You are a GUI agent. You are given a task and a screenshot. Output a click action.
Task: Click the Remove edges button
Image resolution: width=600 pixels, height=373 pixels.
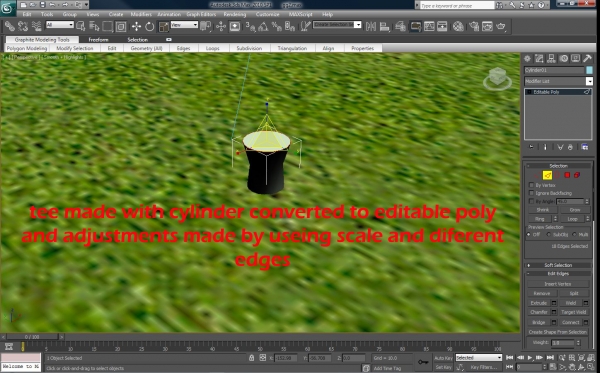[x=542, y=293]
